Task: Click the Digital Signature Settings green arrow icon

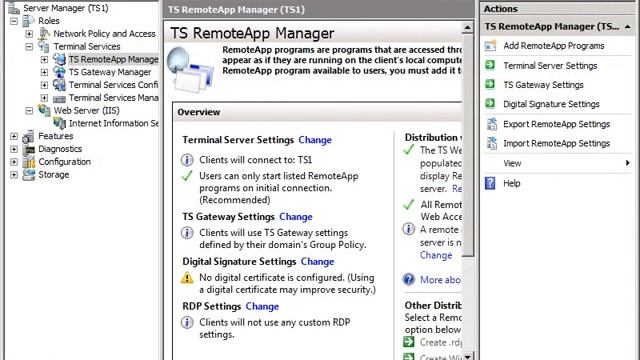Action: (490, 104)
